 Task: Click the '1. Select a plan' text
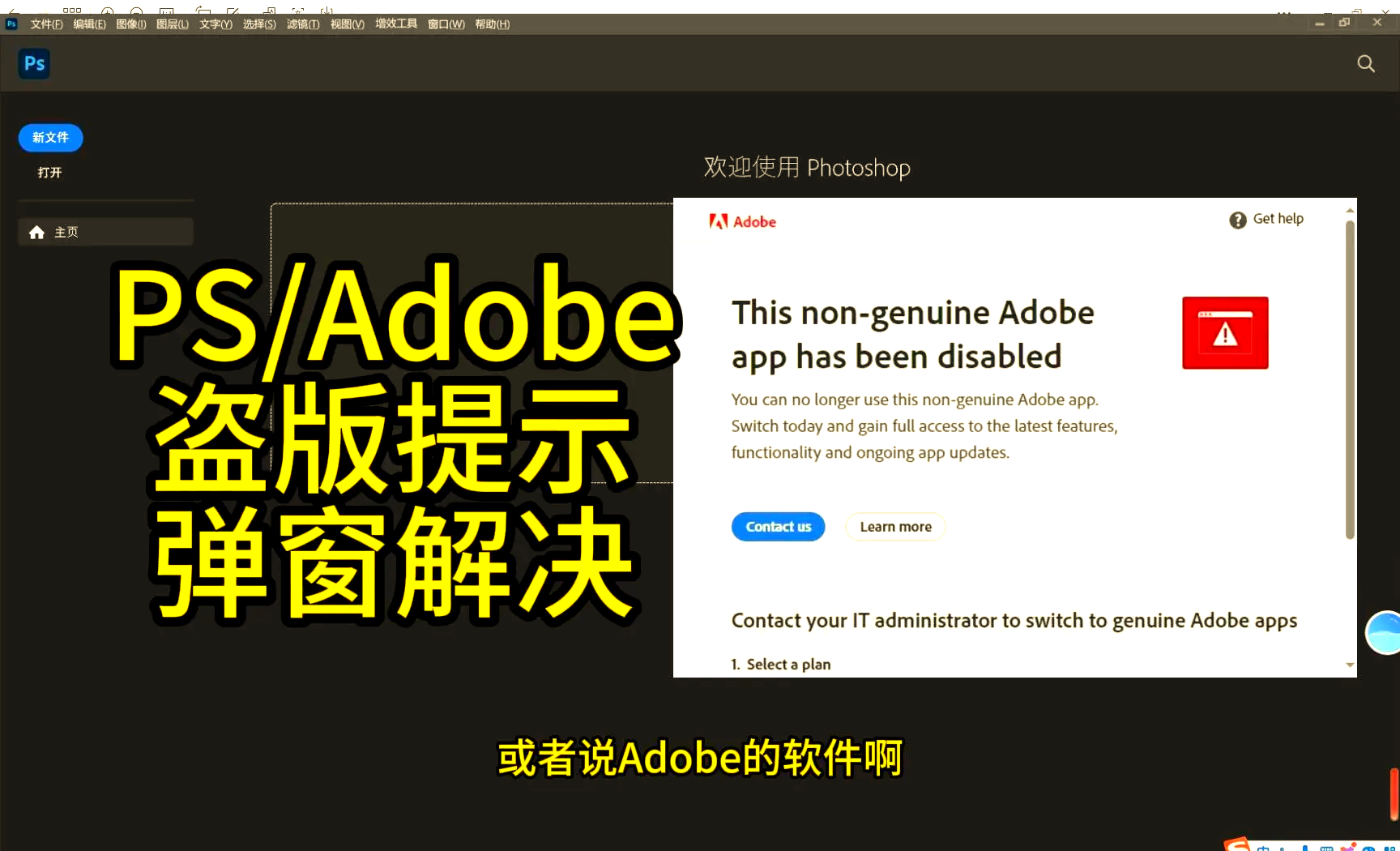(x=781, y=665)
